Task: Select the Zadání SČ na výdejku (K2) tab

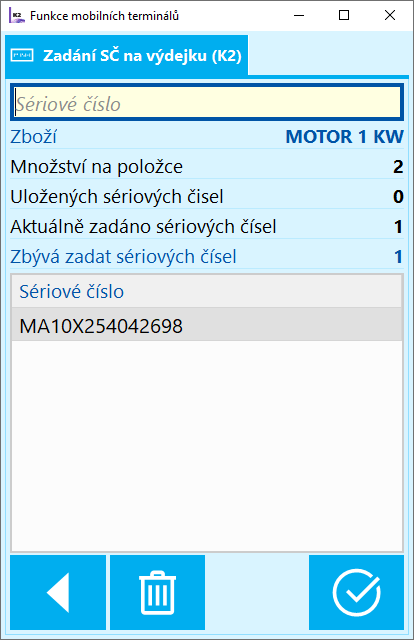Action: pyautogui.click(x=127, y=56)
